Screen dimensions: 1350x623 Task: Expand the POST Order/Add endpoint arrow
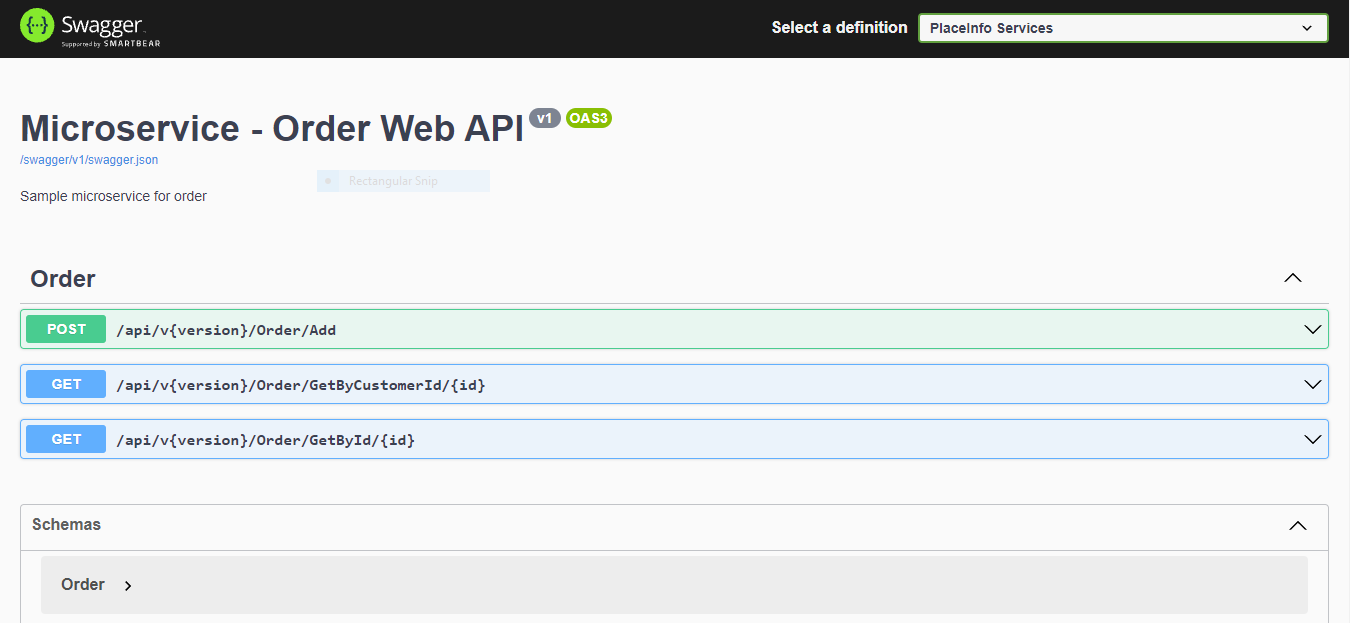1313,329
